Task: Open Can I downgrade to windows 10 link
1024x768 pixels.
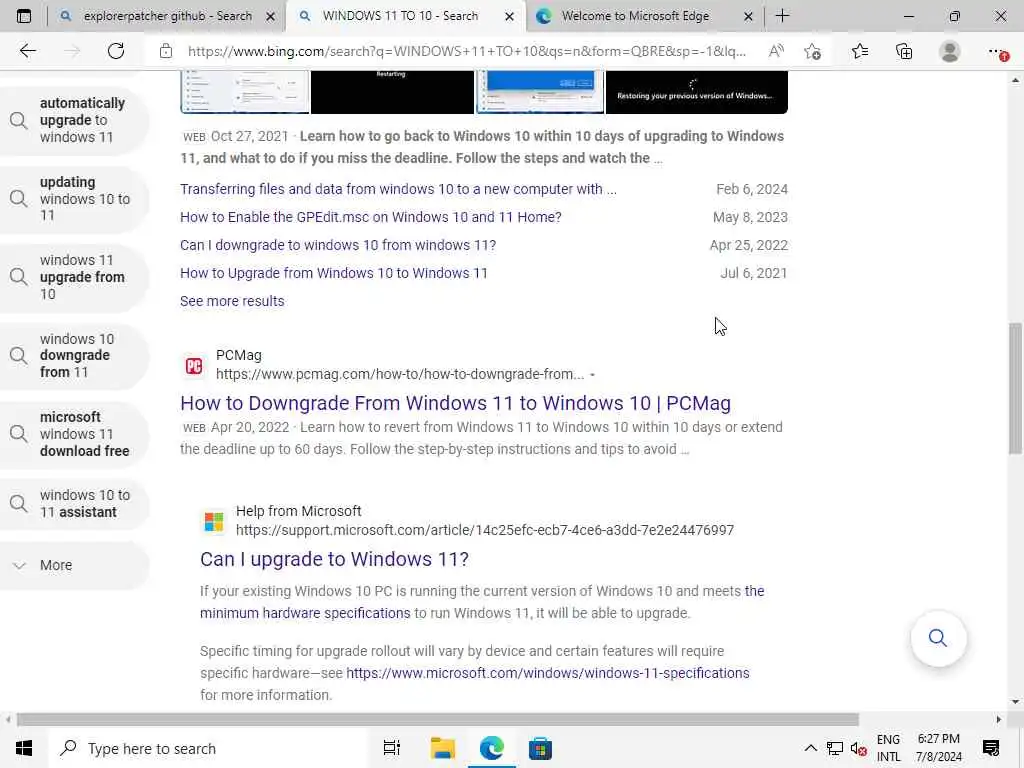Action: click(x=338, y=245)
